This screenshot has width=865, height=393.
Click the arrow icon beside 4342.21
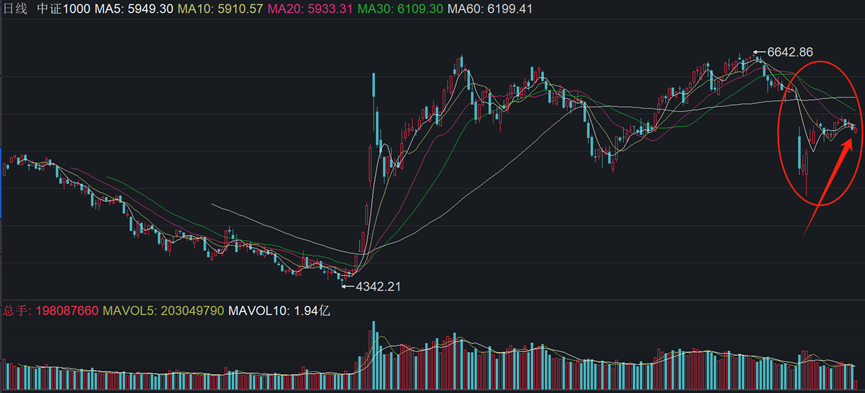coord(349,286)
